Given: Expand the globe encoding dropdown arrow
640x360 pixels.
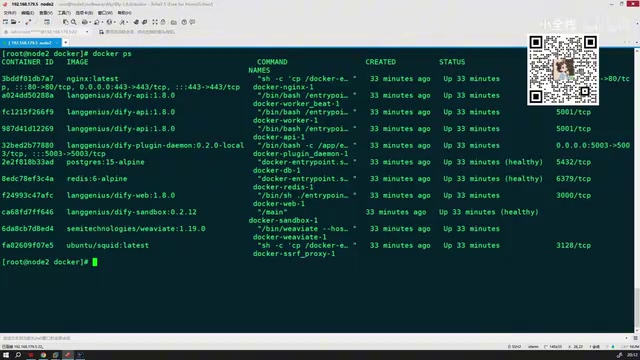Looking at the screenshot, I should [x=115, y=22].
